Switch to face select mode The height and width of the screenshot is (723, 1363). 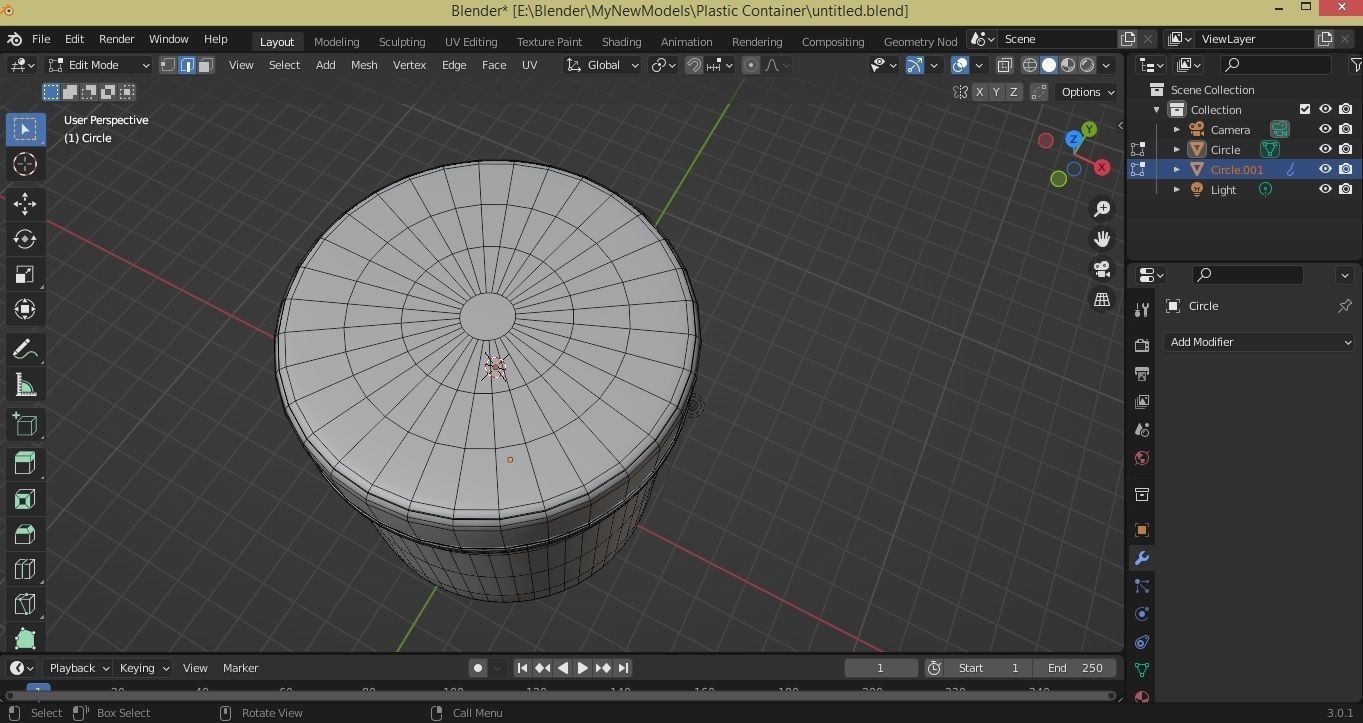(206, 65)
